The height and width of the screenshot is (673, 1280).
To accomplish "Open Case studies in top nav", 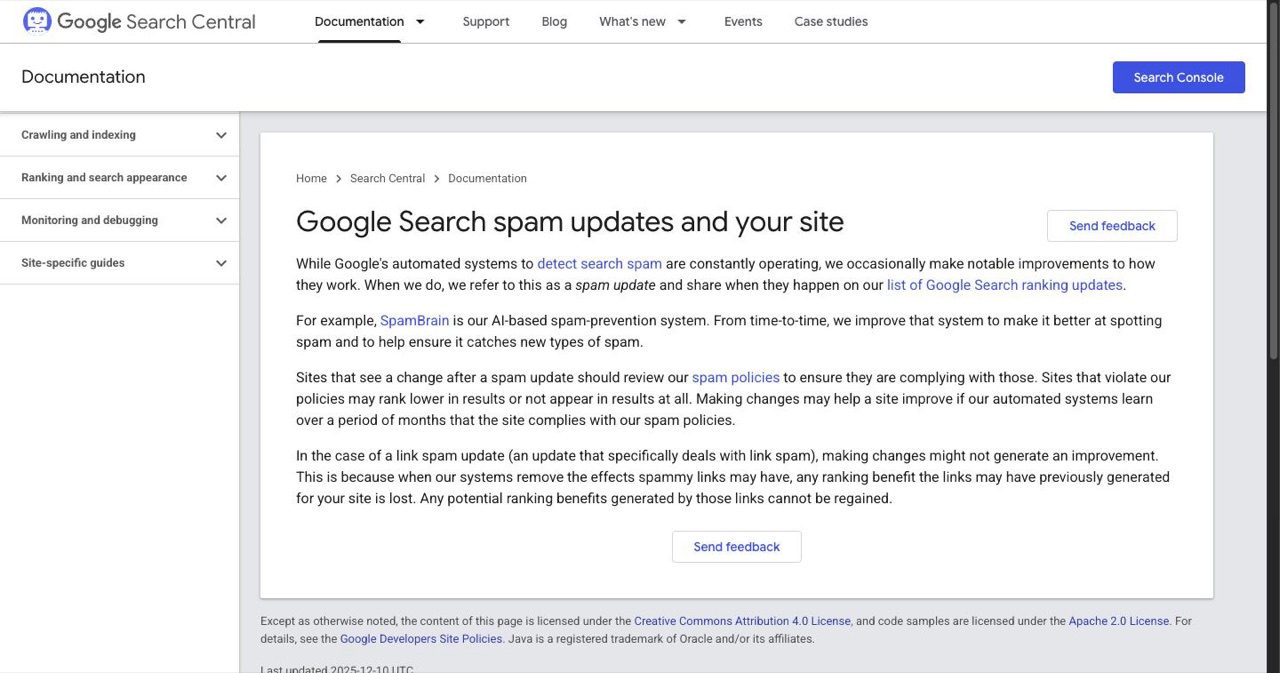I will click(831, 21).
